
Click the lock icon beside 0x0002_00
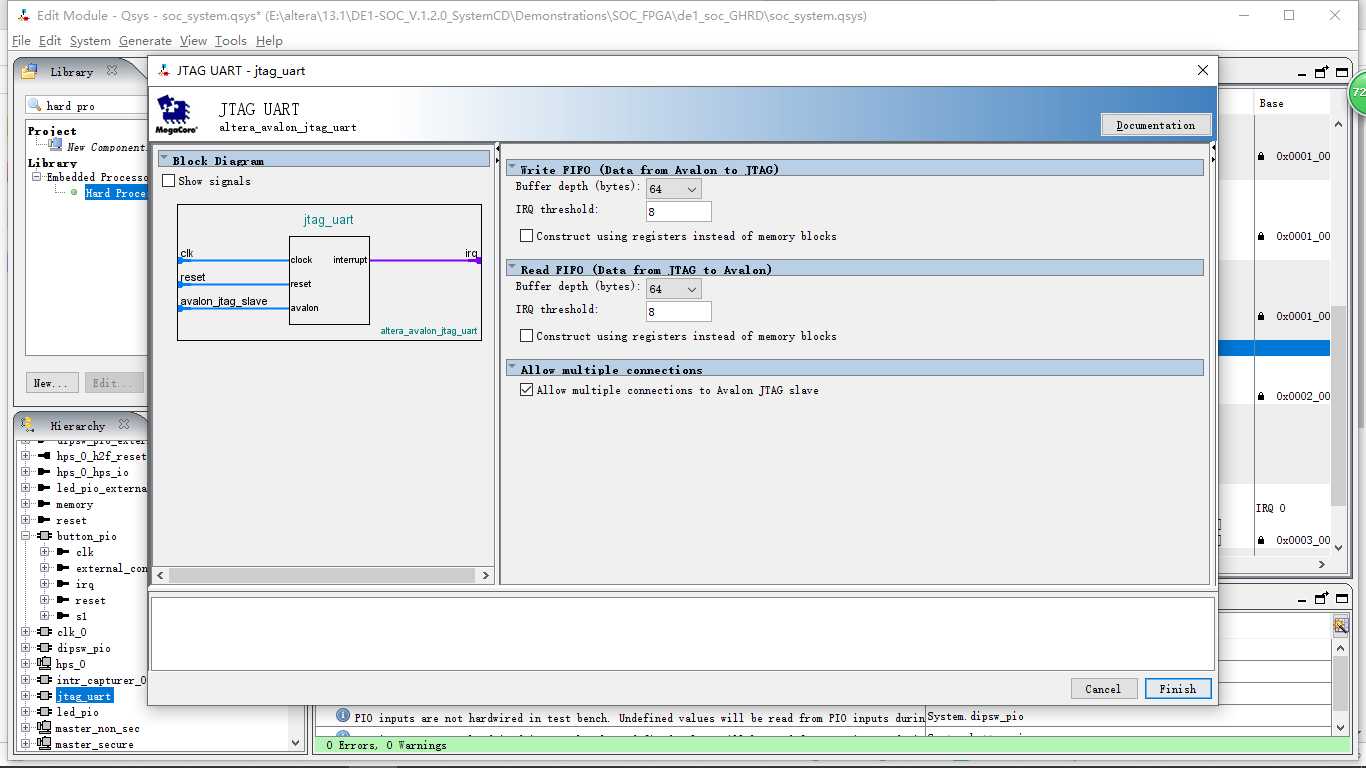tap(1261, 396)
